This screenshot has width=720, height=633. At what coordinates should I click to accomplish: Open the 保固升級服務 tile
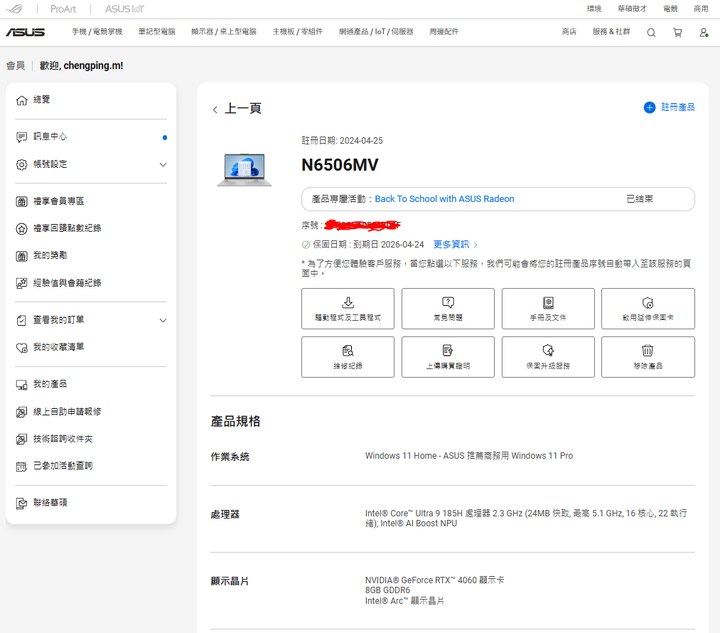(x=548, y=357)
